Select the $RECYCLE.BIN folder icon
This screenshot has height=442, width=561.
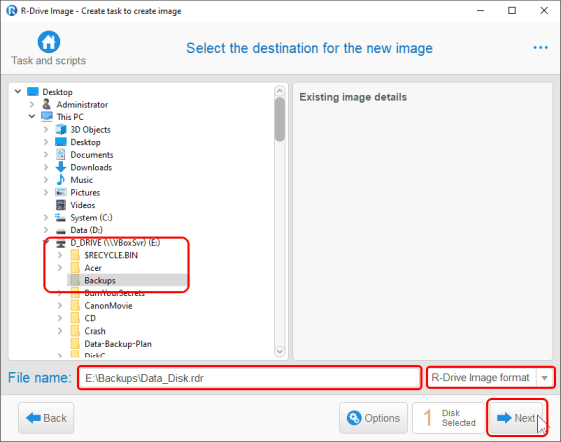click(x=75, y=255)
